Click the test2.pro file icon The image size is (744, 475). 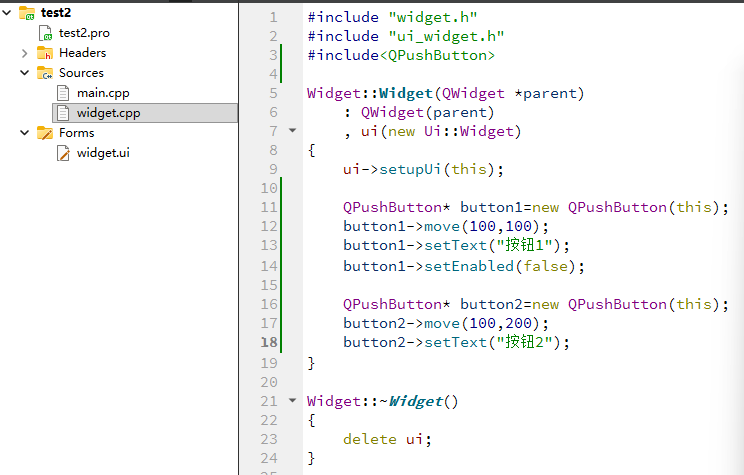click(46, 33)
